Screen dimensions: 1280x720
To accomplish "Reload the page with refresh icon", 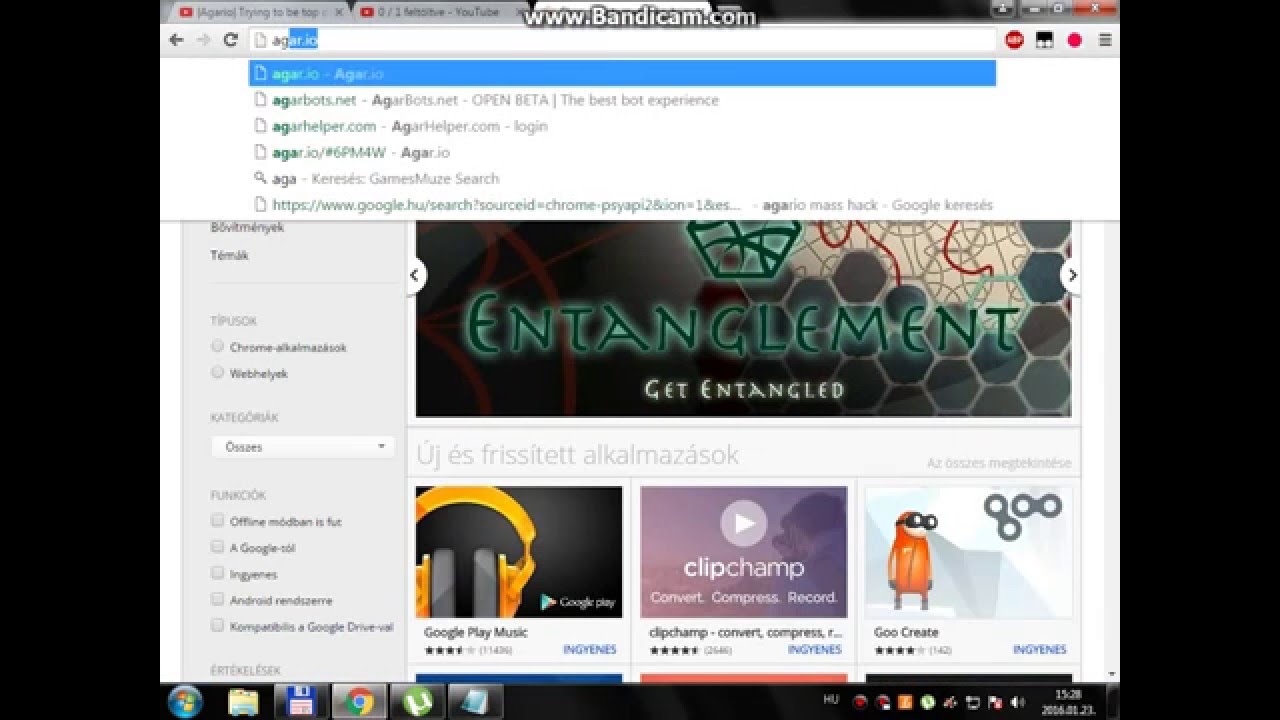I will point(230,40).
